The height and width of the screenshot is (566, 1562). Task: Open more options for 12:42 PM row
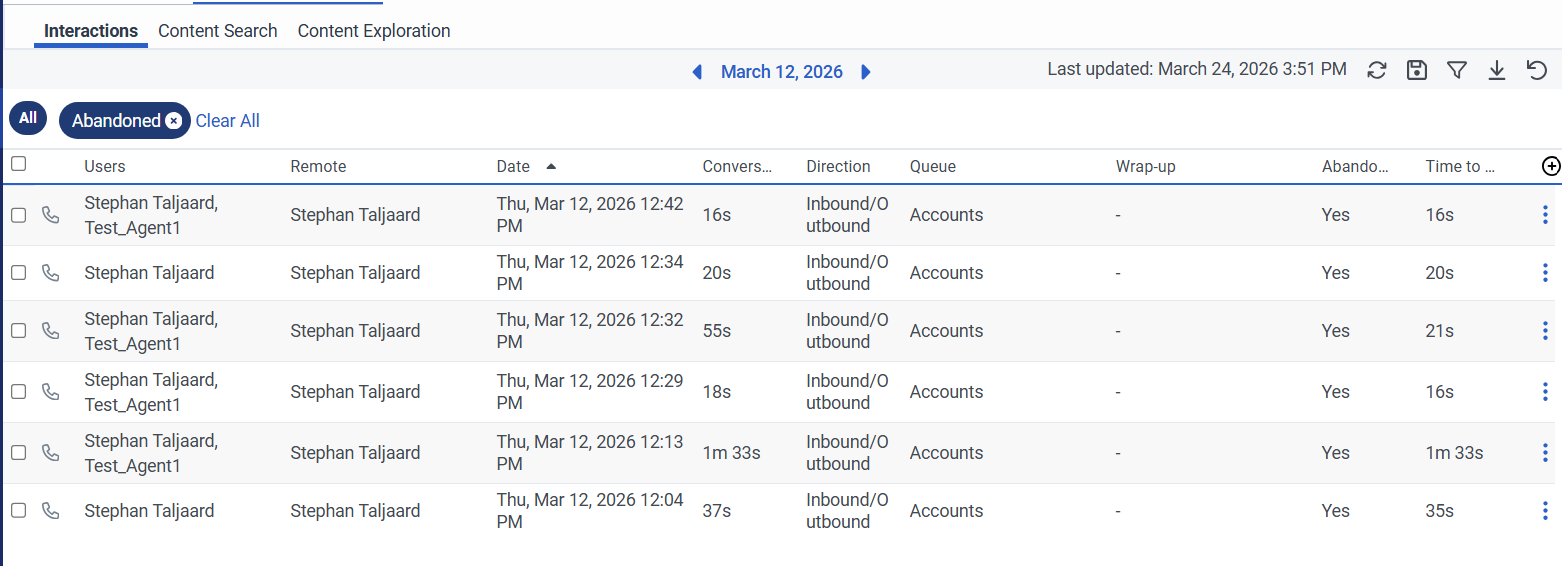1545,215
